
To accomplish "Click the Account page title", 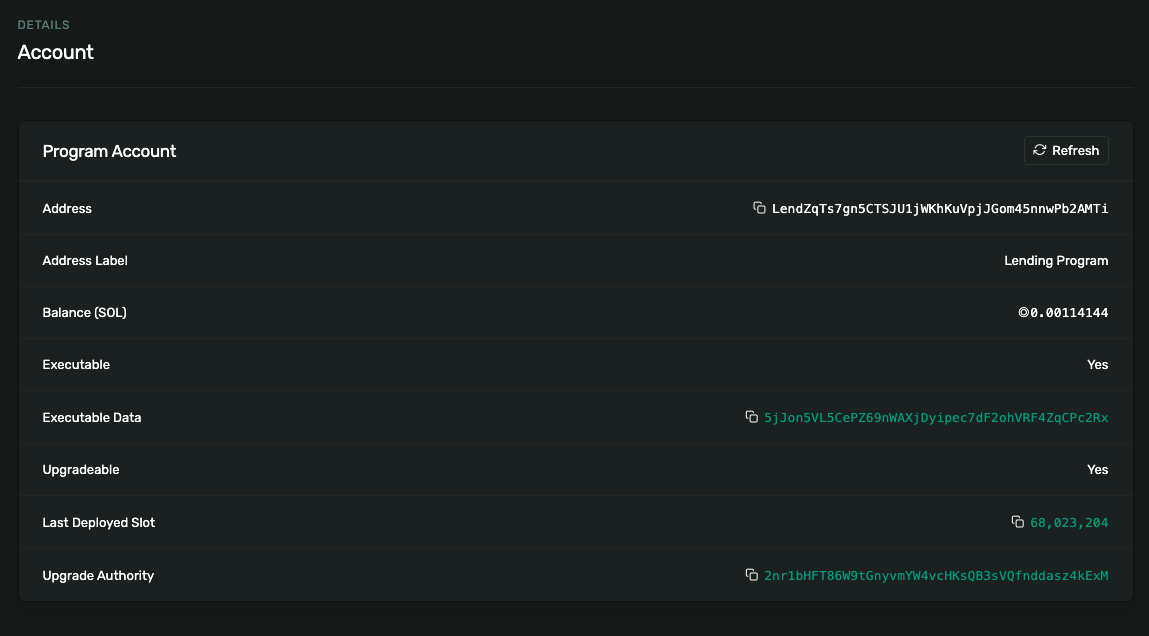I will (x=56, y=52).
